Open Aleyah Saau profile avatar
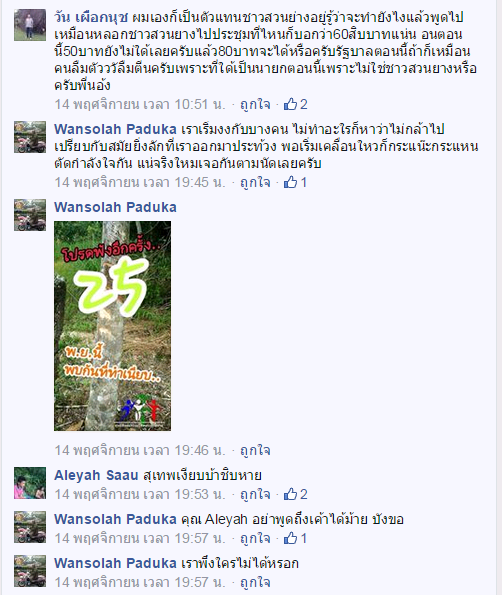502x595 pixels. [x=30, y=483]
